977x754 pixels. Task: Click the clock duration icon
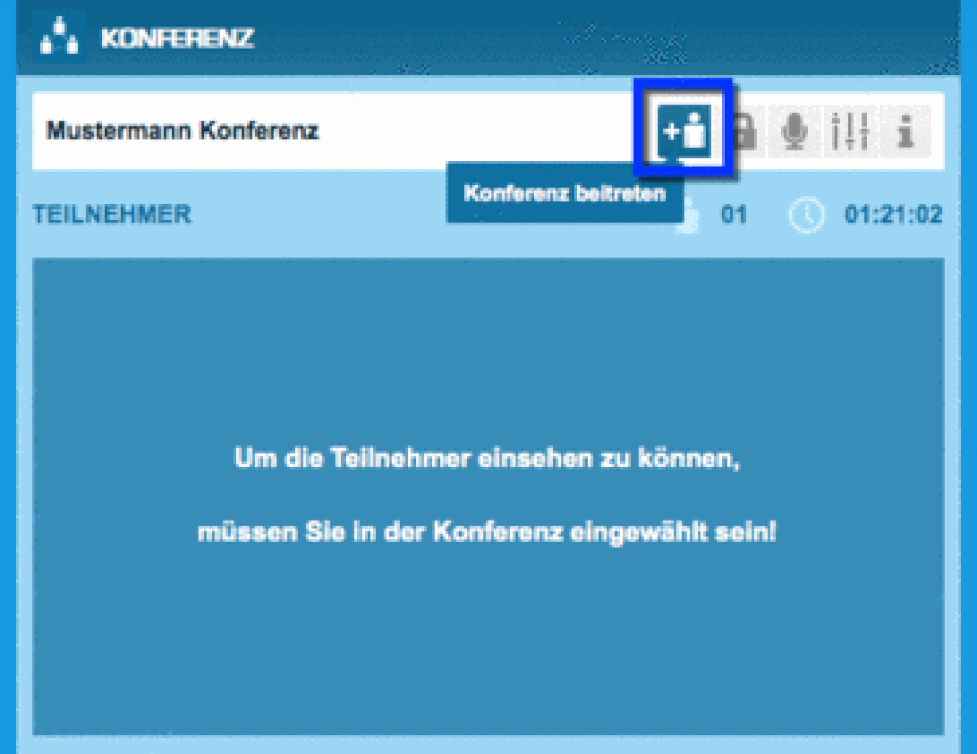coord(806,215)
